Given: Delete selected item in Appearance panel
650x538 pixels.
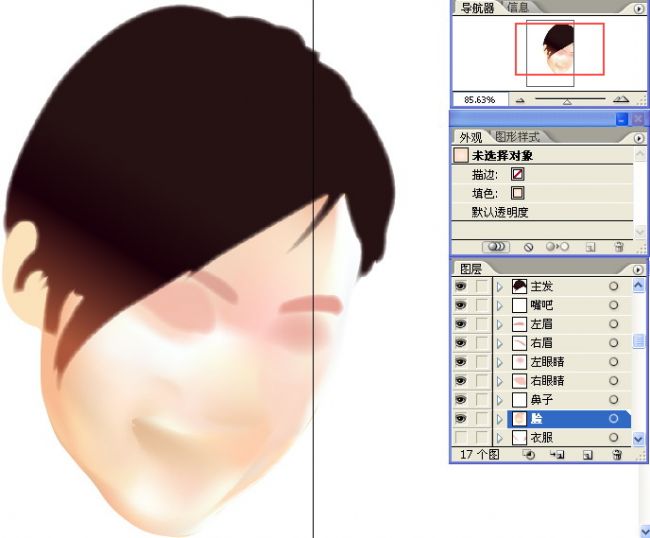Looking at the screenshot, I should [x=619, y=246].
